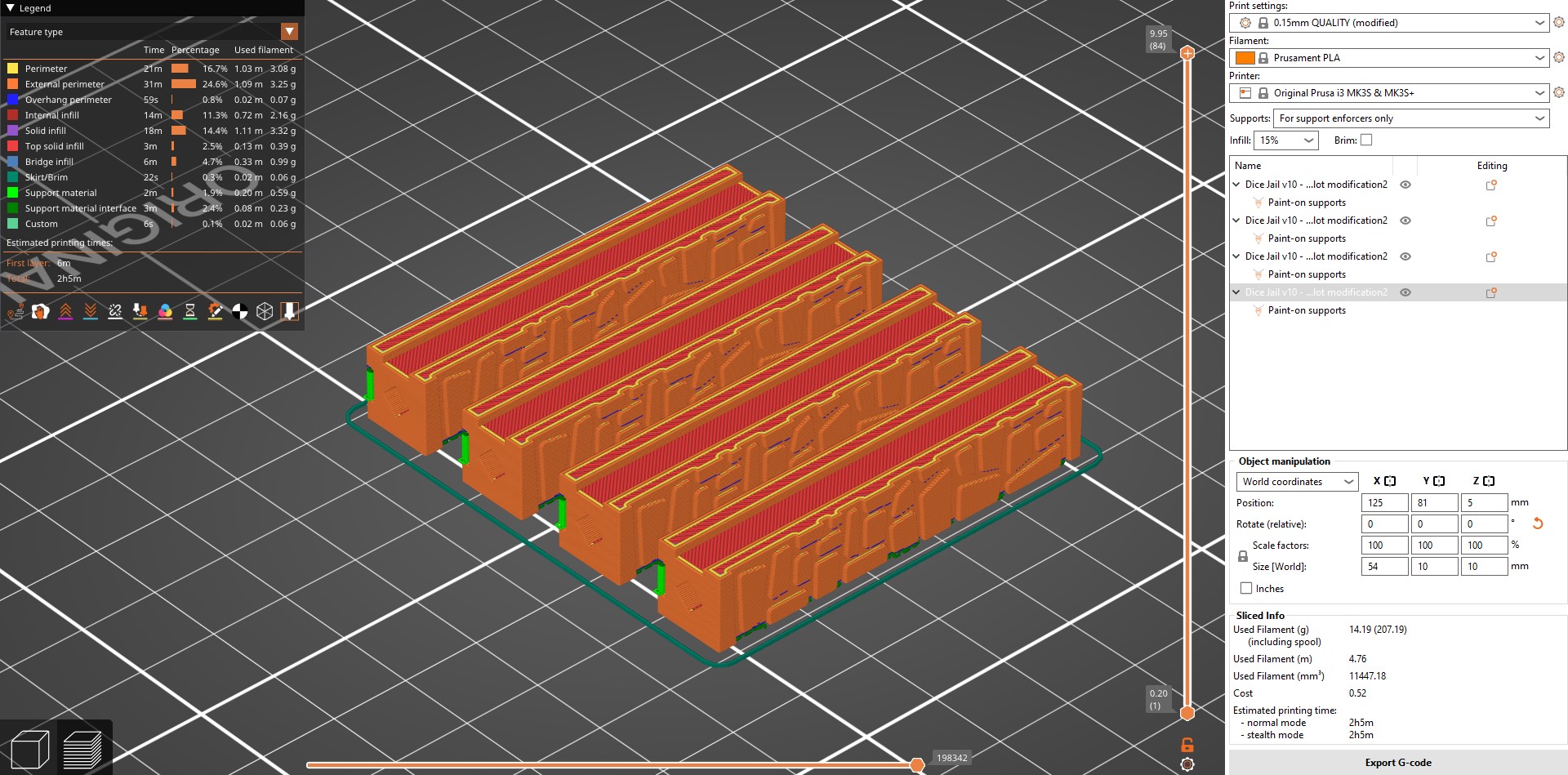Click horizontal moves slider thumb
The height and width of the screenshot is (775, 1568).
917,764
